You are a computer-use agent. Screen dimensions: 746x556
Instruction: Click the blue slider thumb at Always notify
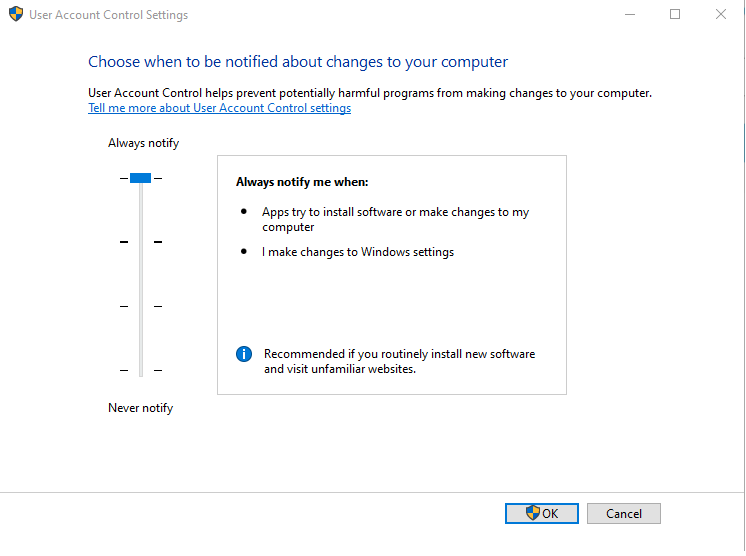point(140,178)
